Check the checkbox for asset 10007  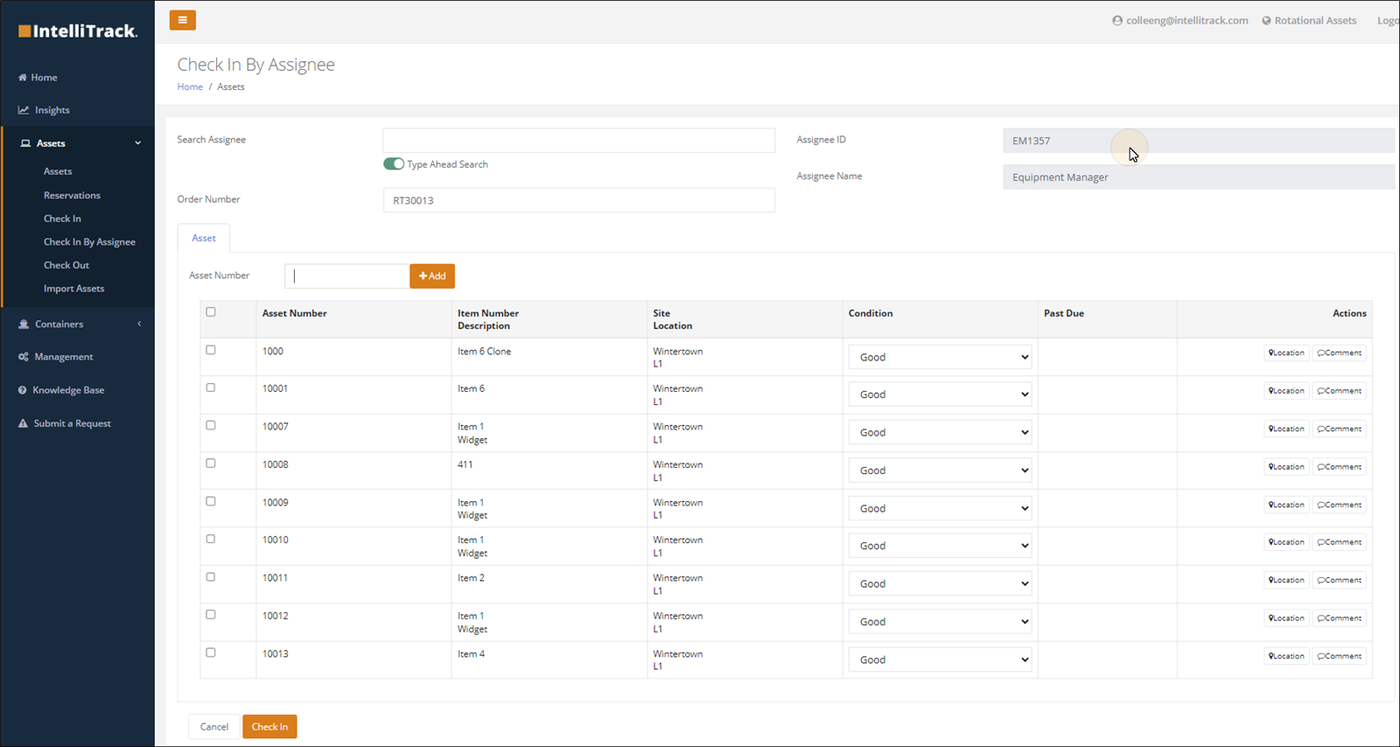[x=210, y=425]
